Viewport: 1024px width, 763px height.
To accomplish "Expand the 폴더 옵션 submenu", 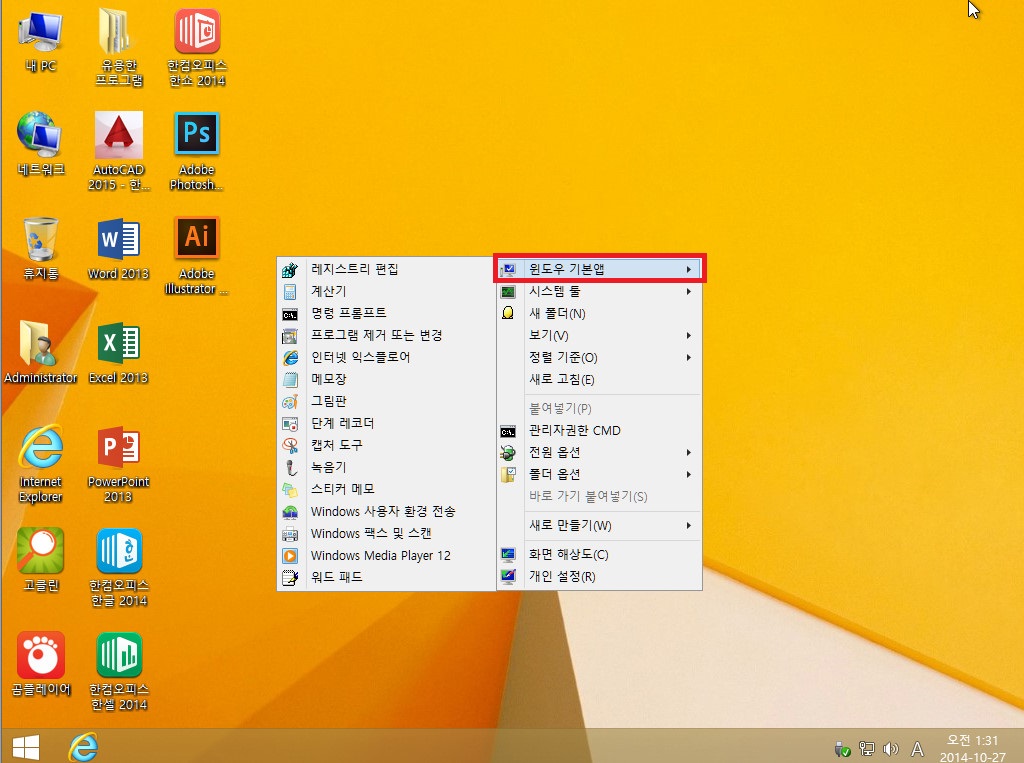I will point(600,474).
